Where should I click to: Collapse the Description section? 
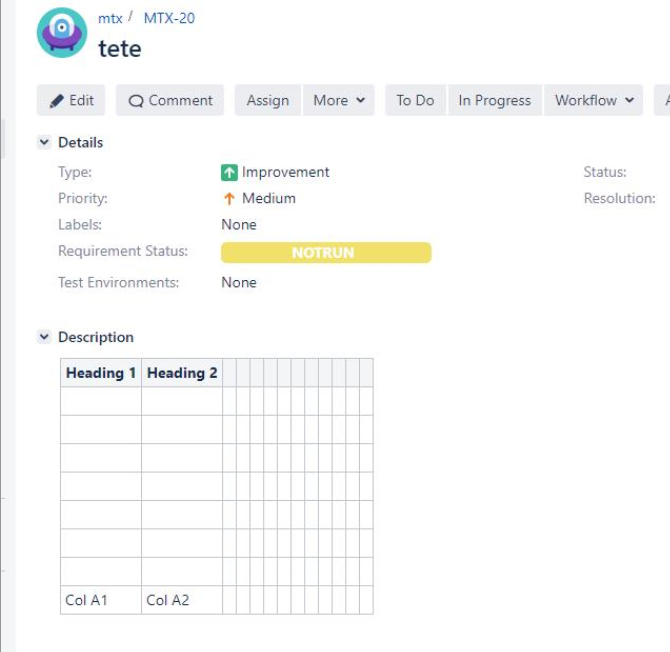click(44, 337)
